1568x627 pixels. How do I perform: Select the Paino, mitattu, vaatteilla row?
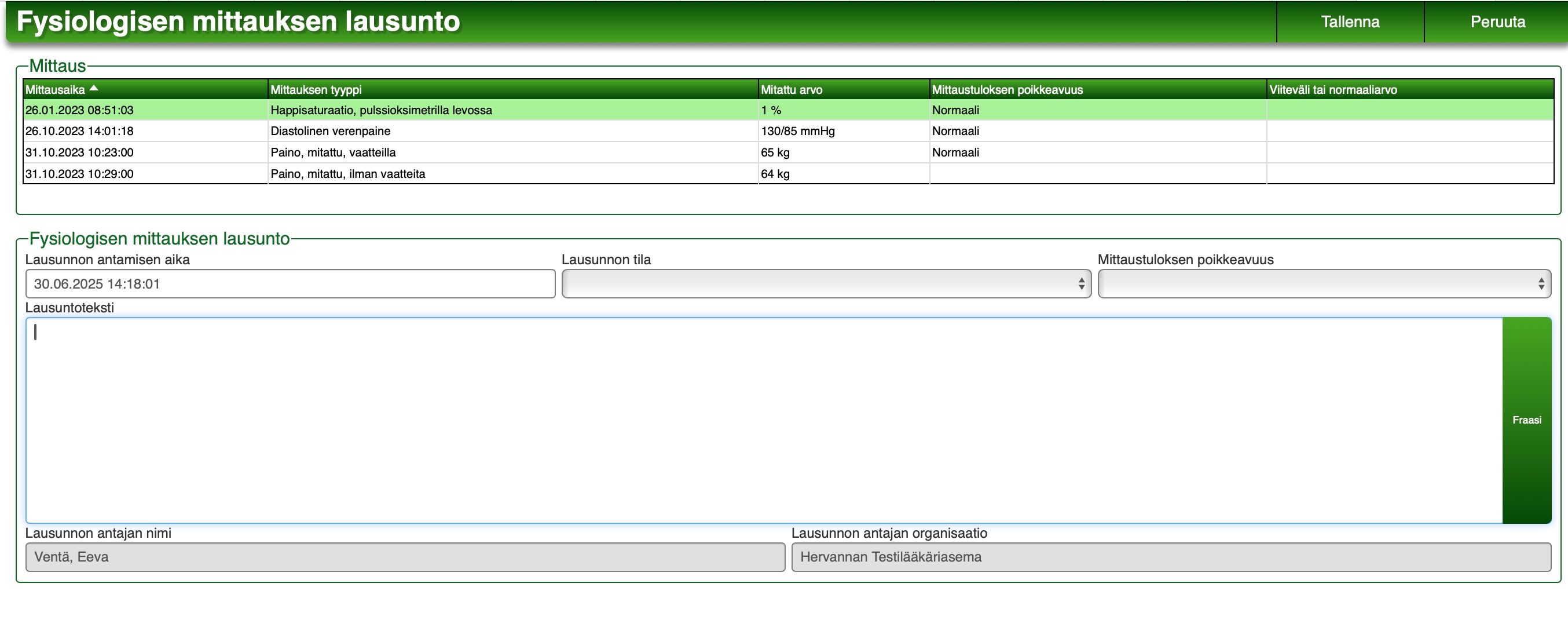[333, 152]
